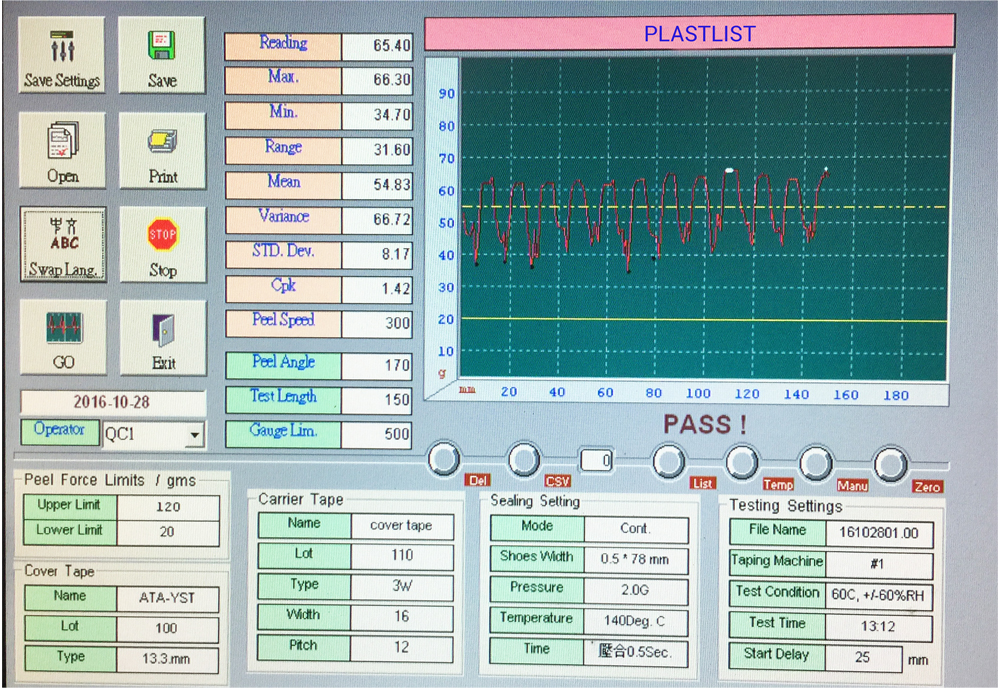This screenshot has height=688, width=1000.
Task: Open a file using the Open icon
Action: click(62, 150)
